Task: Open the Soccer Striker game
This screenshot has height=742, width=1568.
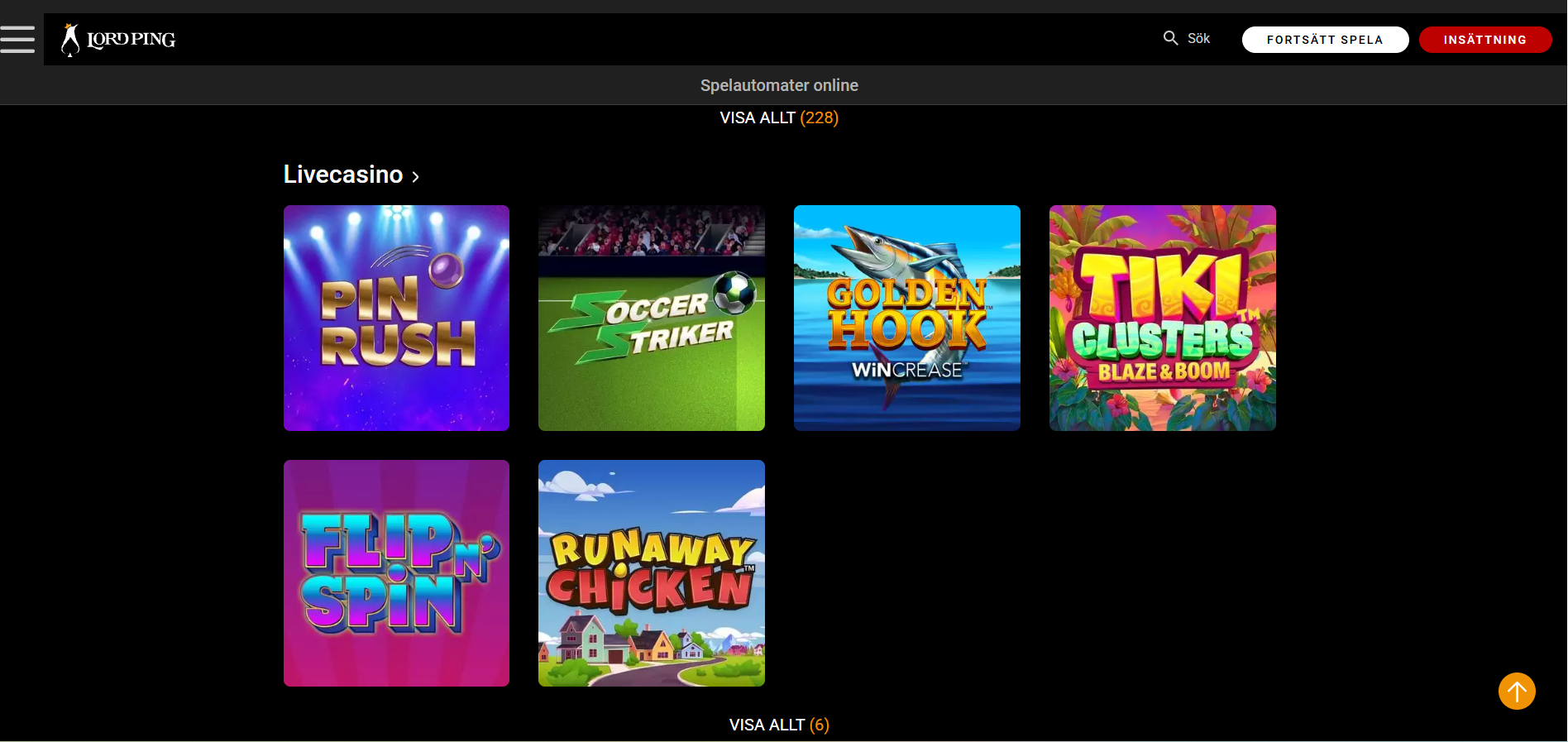Action: point(652,318)
